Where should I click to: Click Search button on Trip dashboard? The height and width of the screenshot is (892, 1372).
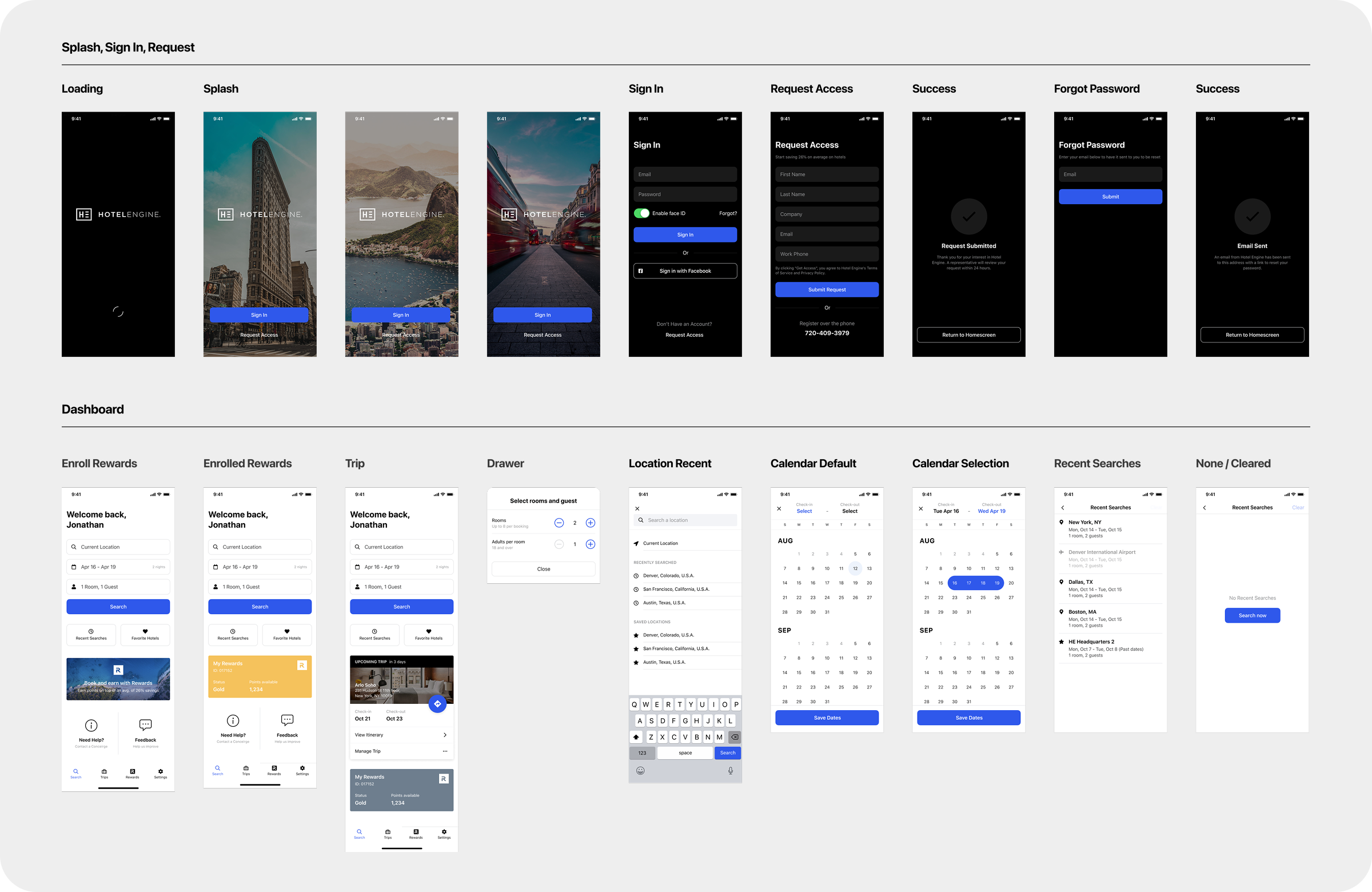pyautogui.click(x=401, y=607)
